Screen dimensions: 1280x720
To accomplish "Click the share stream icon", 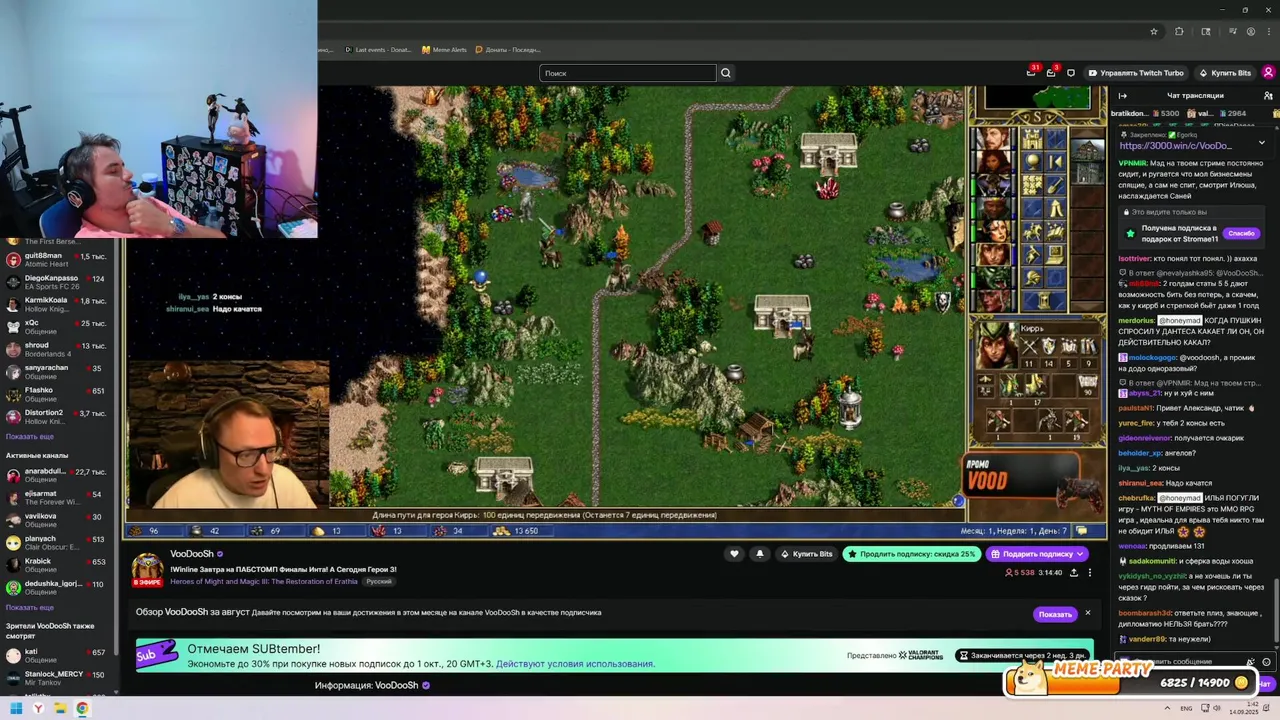I will (1074, 573).
